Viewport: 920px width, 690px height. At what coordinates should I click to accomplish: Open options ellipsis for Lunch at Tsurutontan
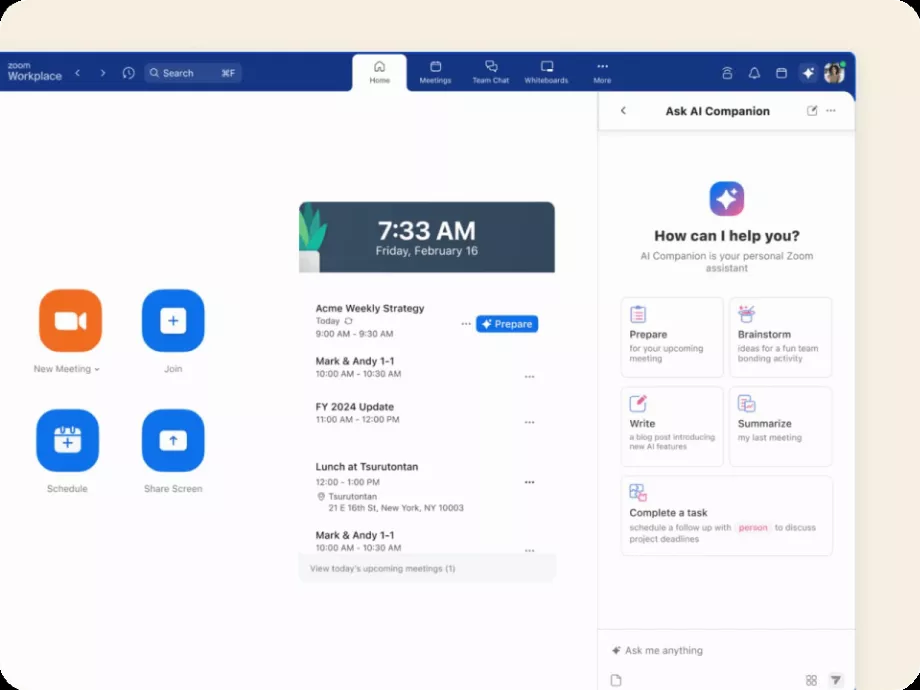pyautogui.click(x=529, y=482)
